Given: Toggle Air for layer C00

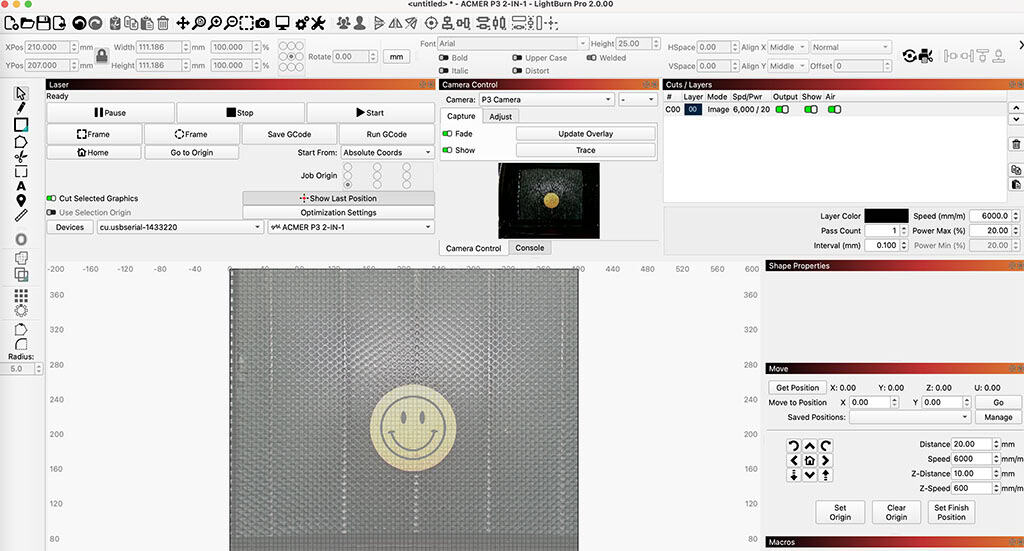Looking at the screenshot, I should pyautogui.click(x=834, y=109).
